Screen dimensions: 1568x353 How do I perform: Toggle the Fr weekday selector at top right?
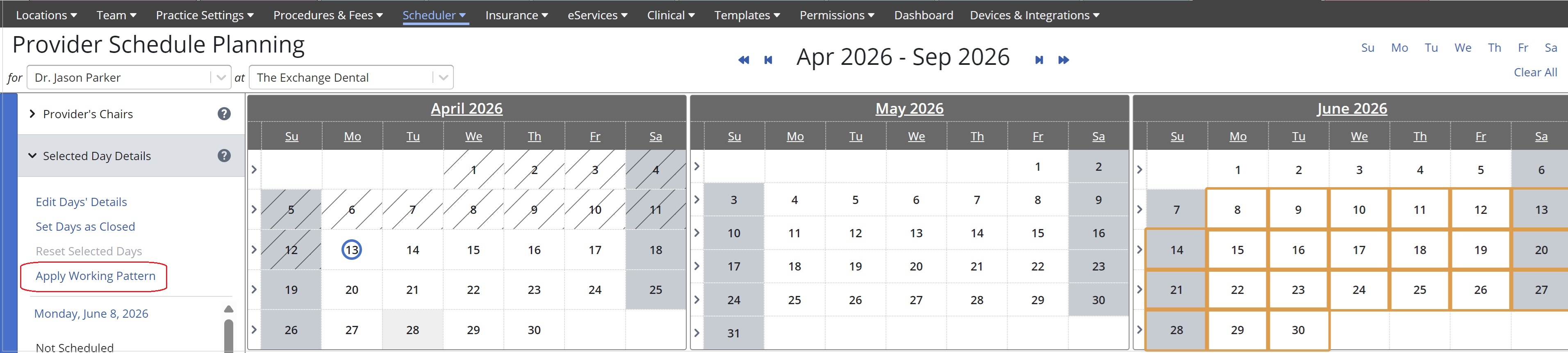[1523, 48]
